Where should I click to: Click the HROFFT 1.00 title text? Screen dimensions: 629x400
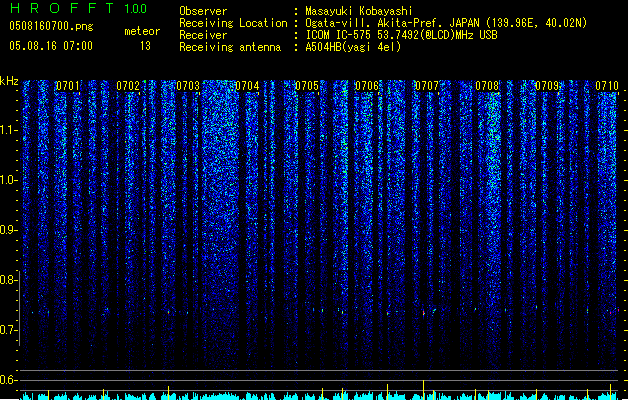click(x=79, y=8)
